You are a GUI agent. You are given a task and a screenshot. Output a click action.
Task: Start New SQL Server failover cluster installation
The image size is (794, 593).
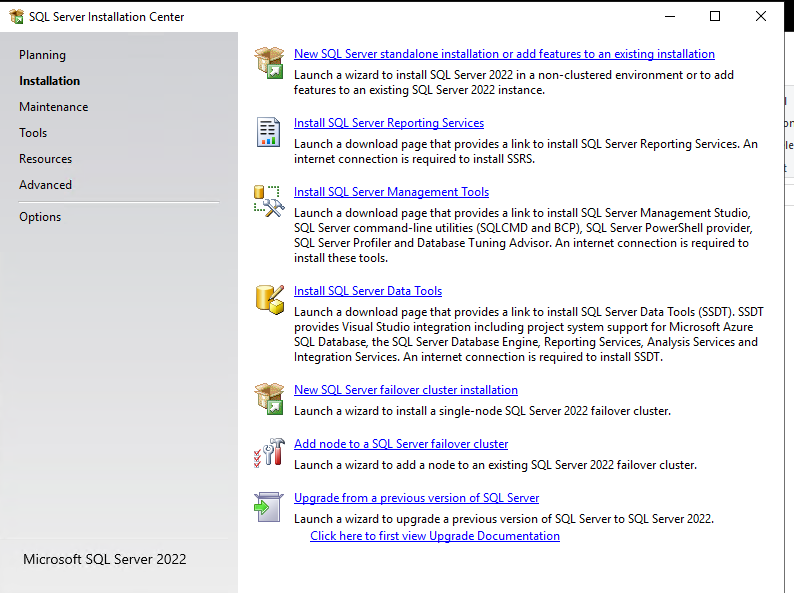click(x=406, y=390)
